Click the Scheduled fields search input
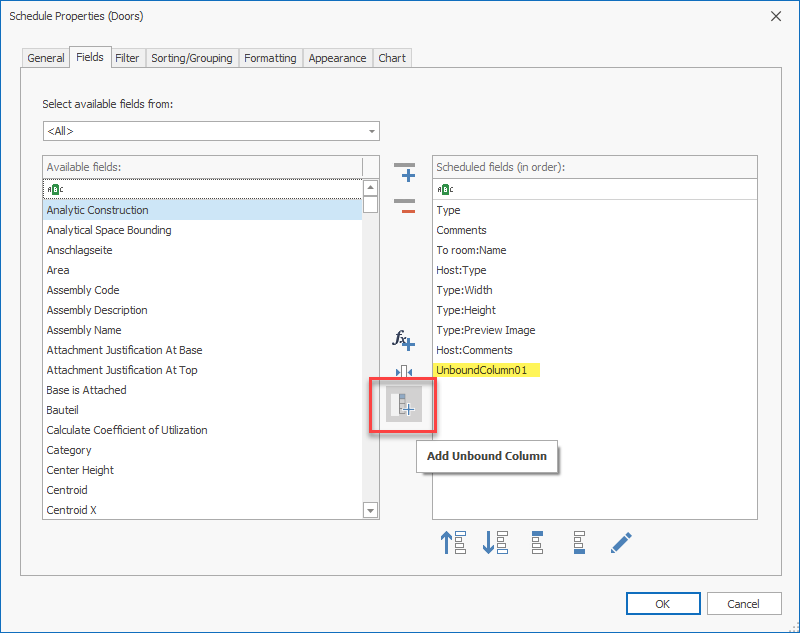The image size is (800, 633). pyautogui.click(x=595, y=189)
